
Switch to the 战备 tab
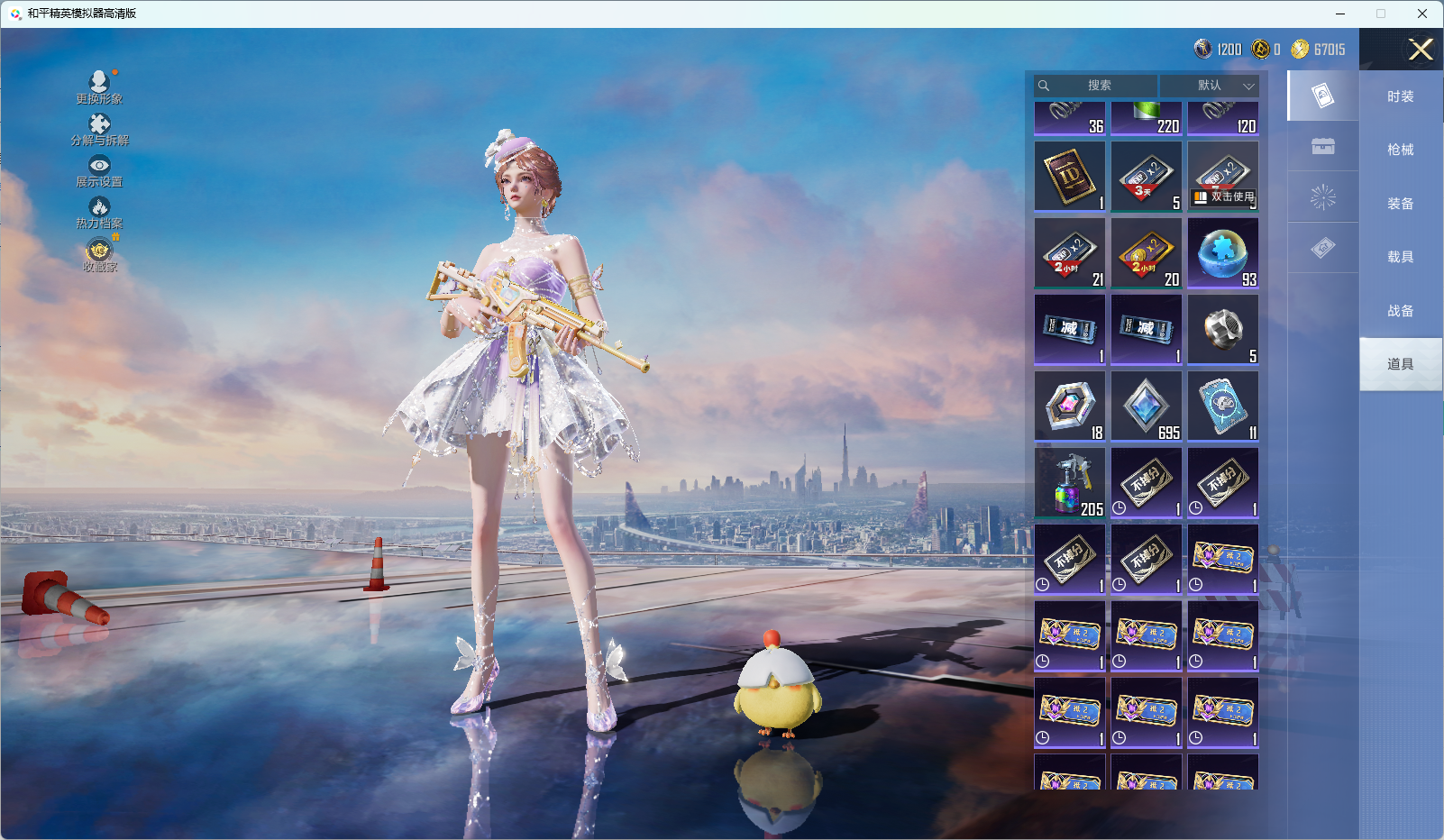pos(1401,311)
